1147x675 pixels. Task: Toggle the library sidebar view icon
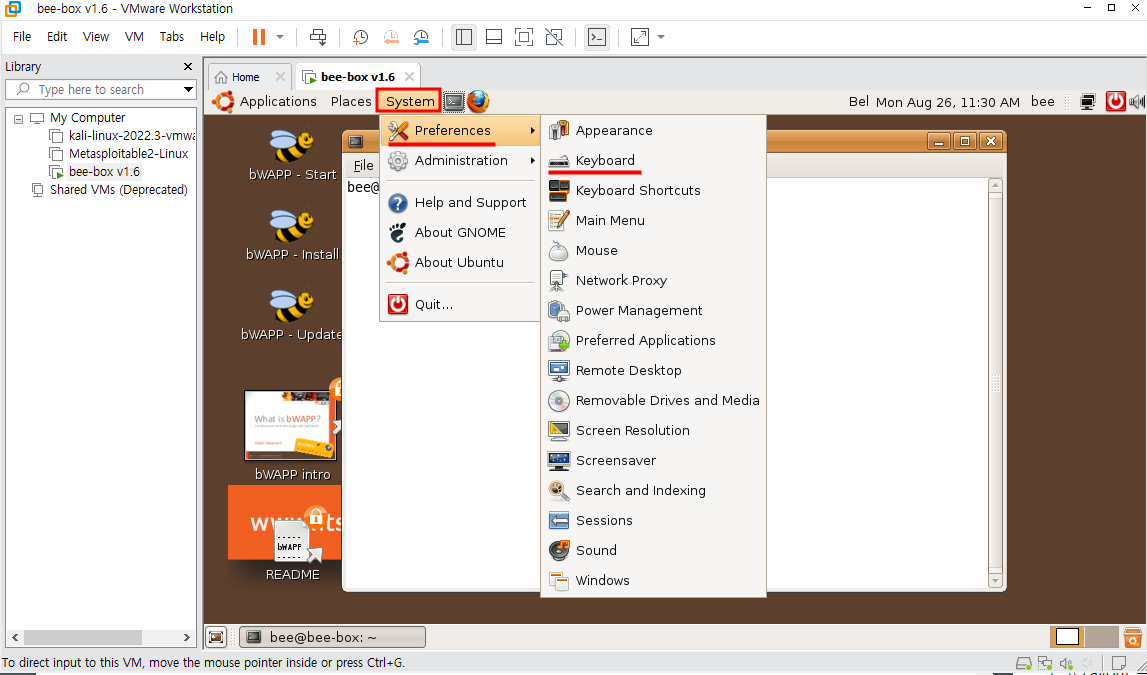[464, 37]
